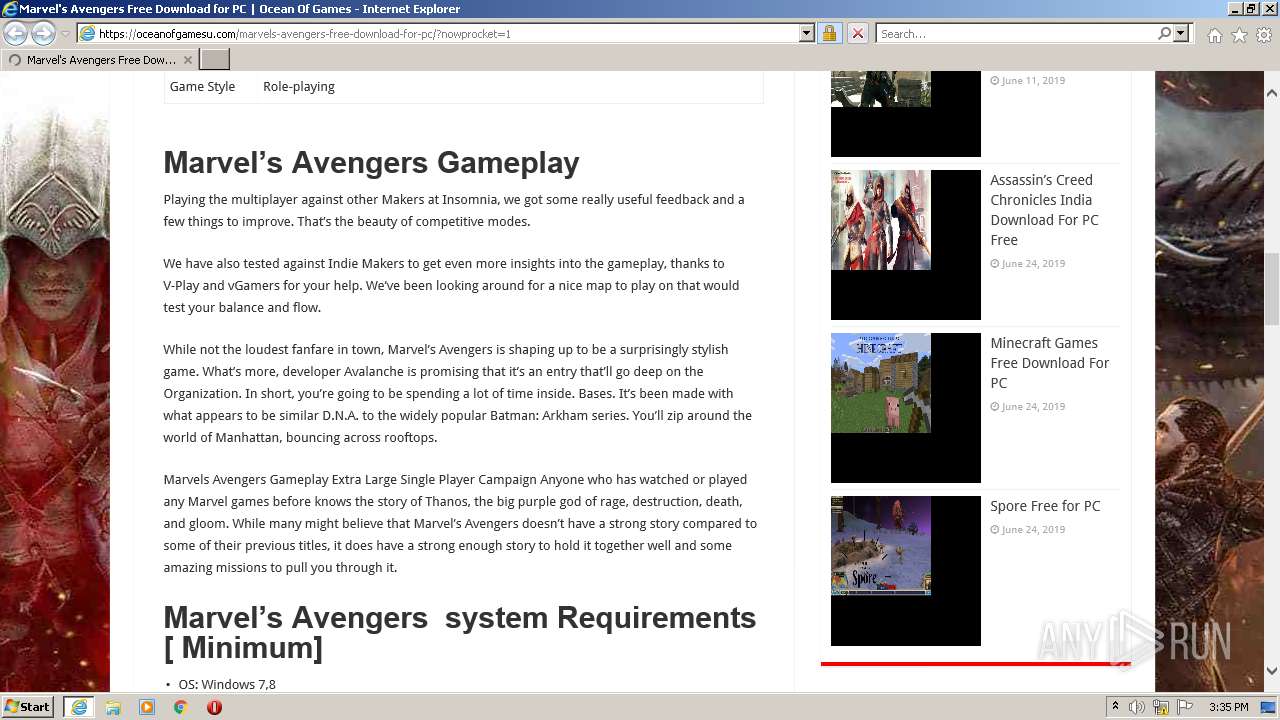Click the Action Center flag tray icon

pos(1185,707)
